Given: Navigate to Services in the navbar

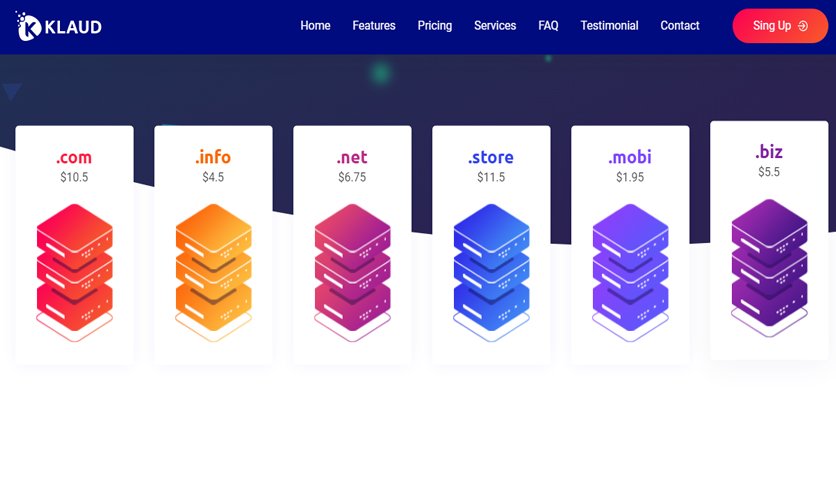Looking at the screenshot, I should [x=495, y=26].
